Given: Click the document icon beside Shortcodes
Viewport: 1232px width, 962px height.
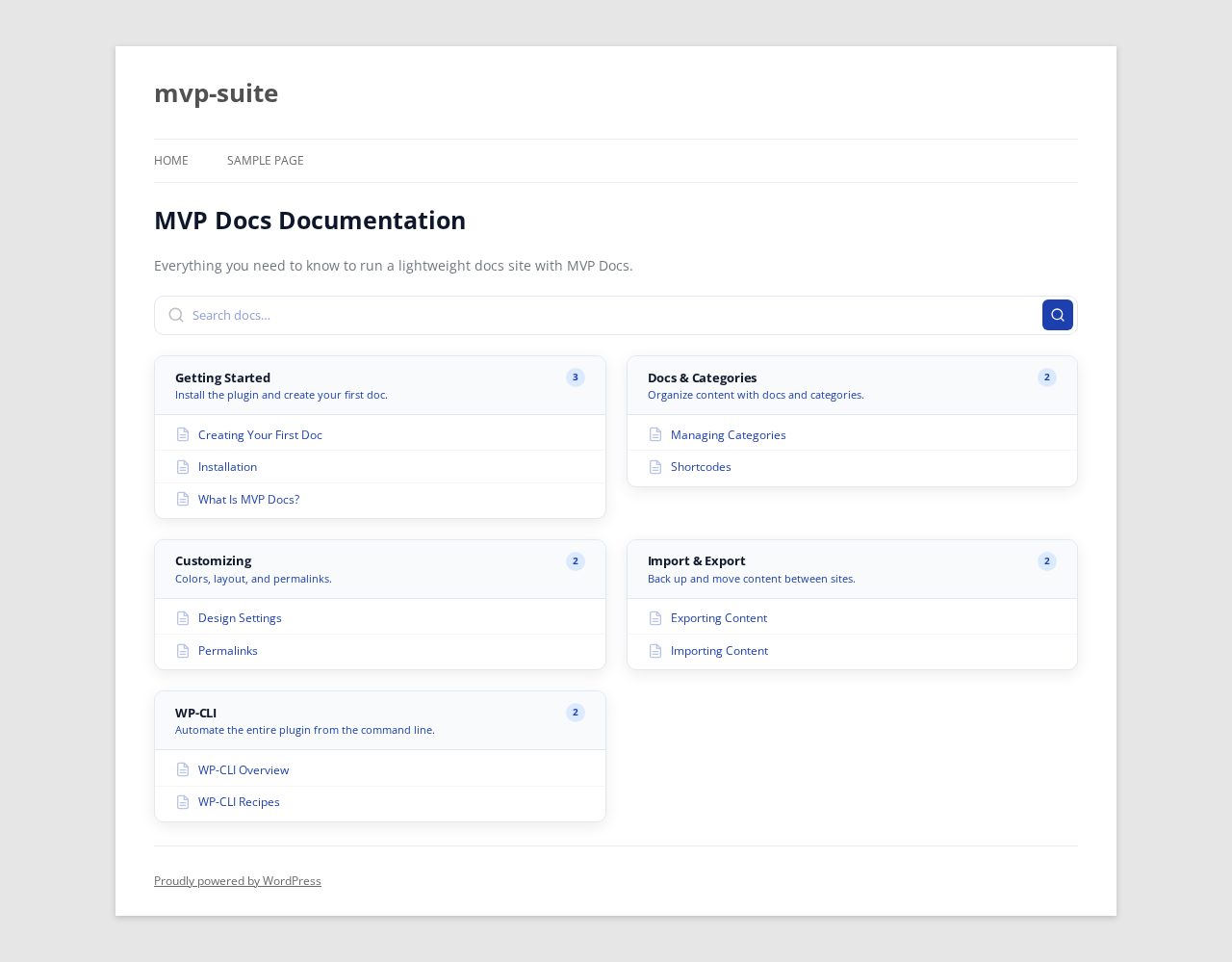Looking at the screenshot, I should click(655, 467).
